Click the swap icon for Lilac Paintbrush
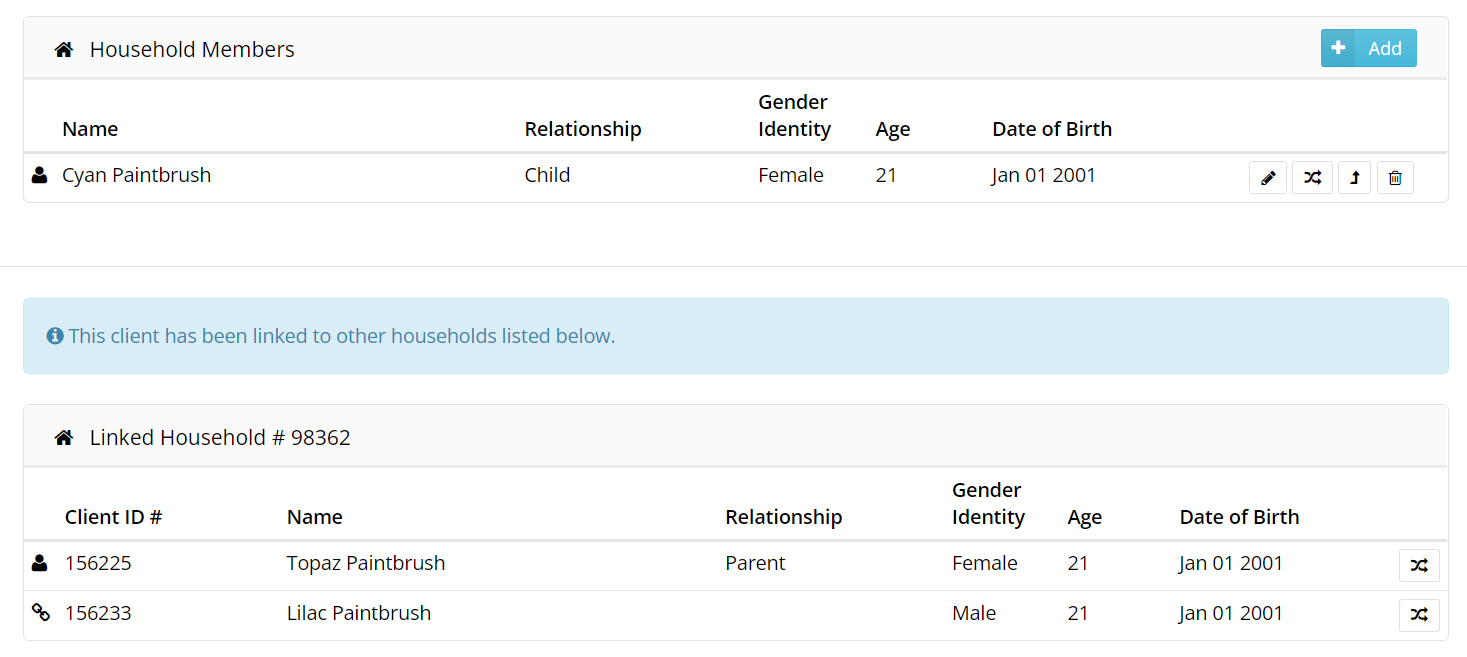Screen dimensions: 1467x657 tap(1419, 615)
